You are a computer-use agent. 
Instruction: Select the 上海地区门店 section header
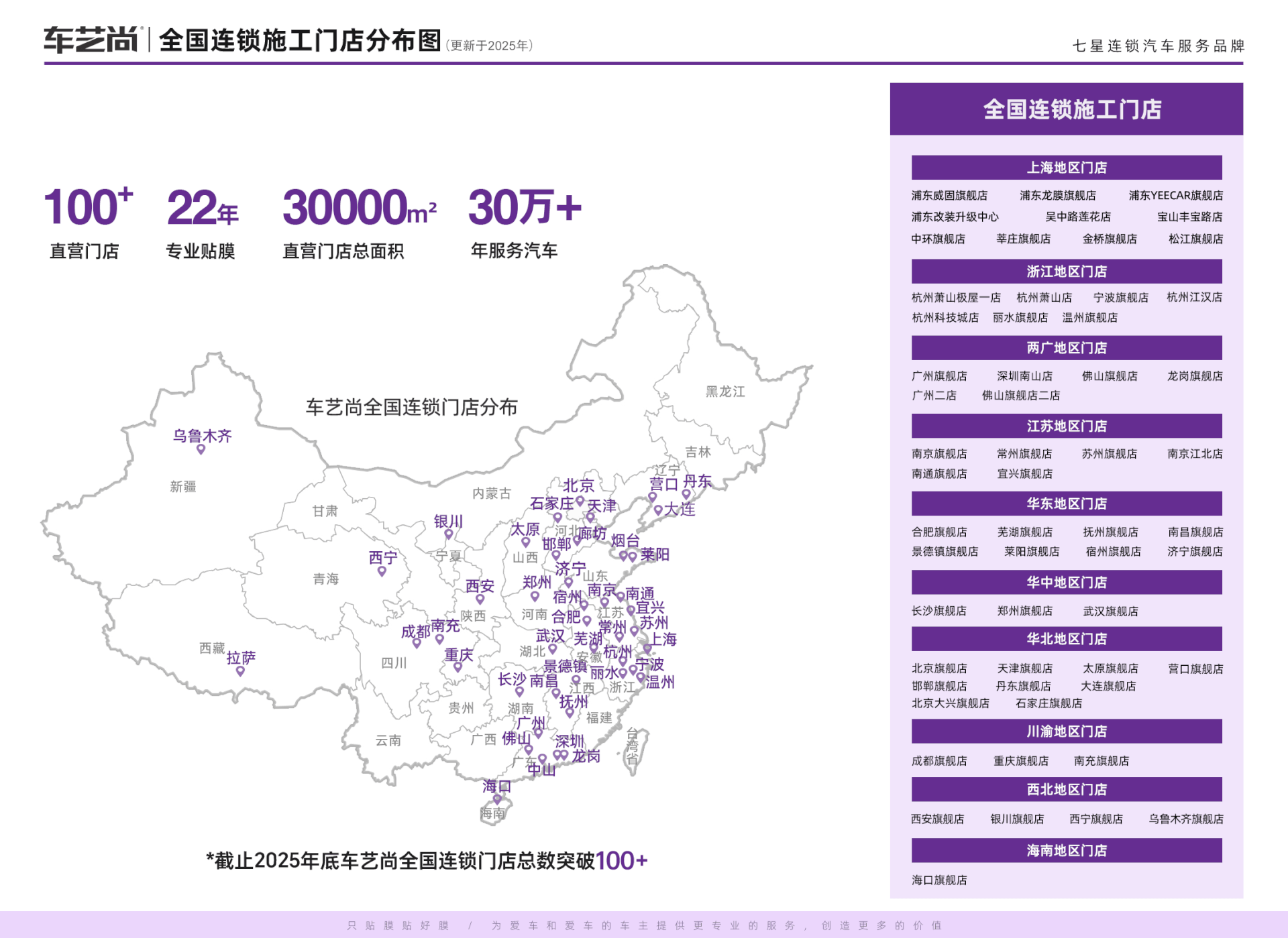point(1066,168)
